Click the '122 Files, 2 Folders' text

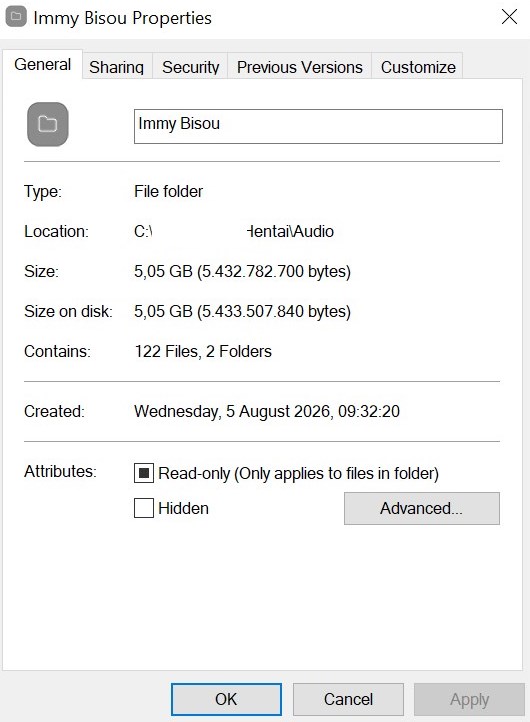tap(203, 351)
